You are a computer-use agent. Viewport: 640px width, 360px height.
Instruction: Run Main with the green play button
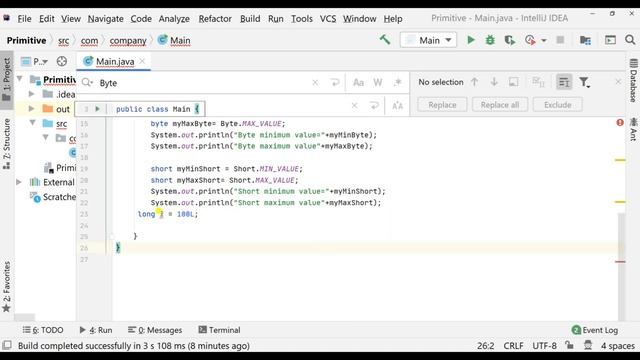(x=471, y=40)
